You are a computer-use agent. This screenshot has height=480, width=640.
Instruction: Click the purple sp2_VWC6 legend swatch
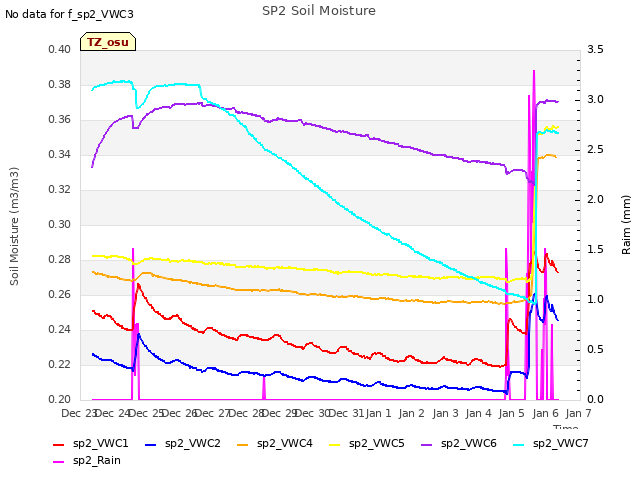click(427, 444)
